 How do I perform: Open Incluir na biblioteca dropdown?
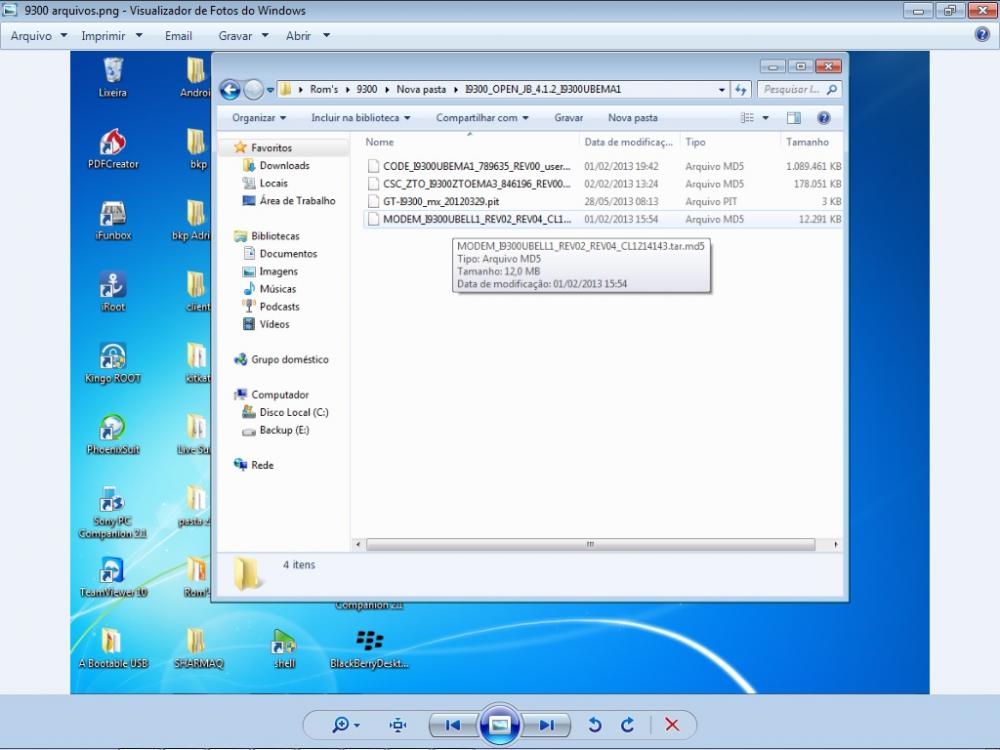(x=360, y=118)
